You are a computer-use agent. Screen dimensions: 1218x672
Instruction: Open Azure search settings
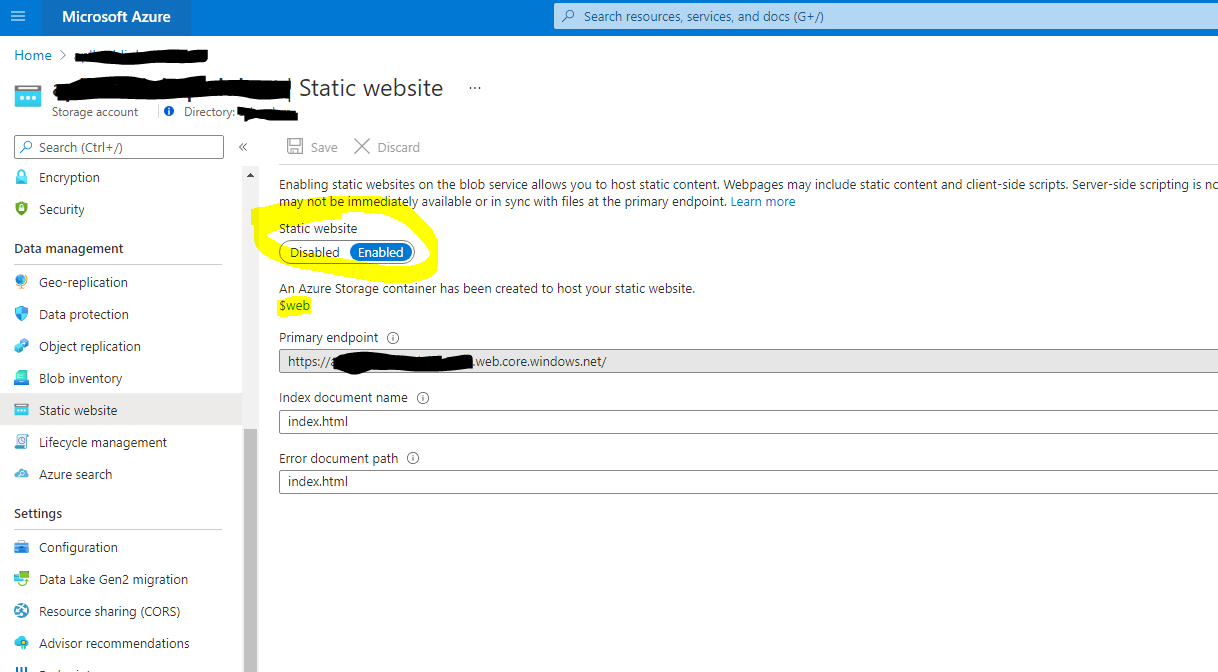(75, 474)
